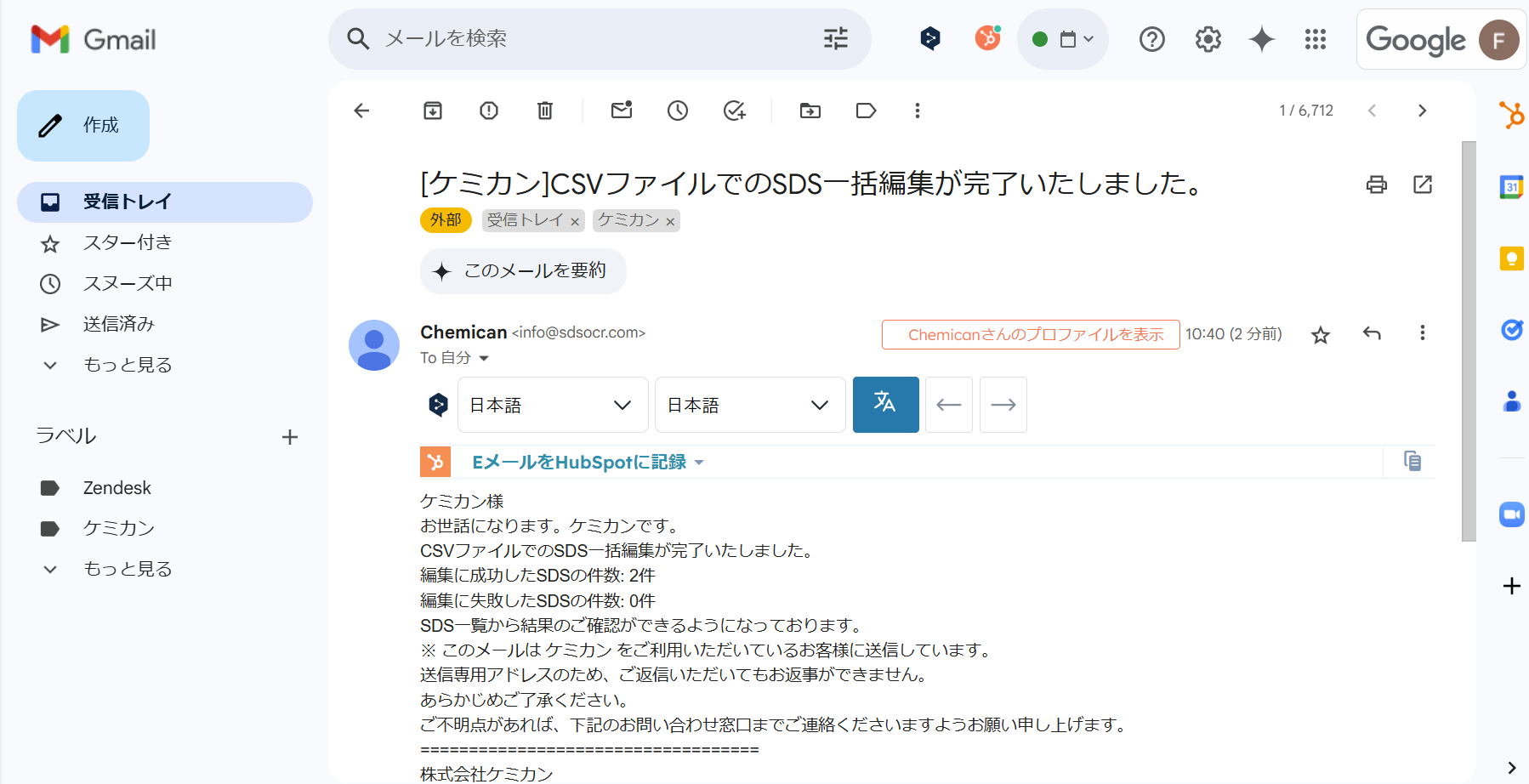The image size is (1529, 784).
Task: Click the translate button
Action: tap(885, 405)
